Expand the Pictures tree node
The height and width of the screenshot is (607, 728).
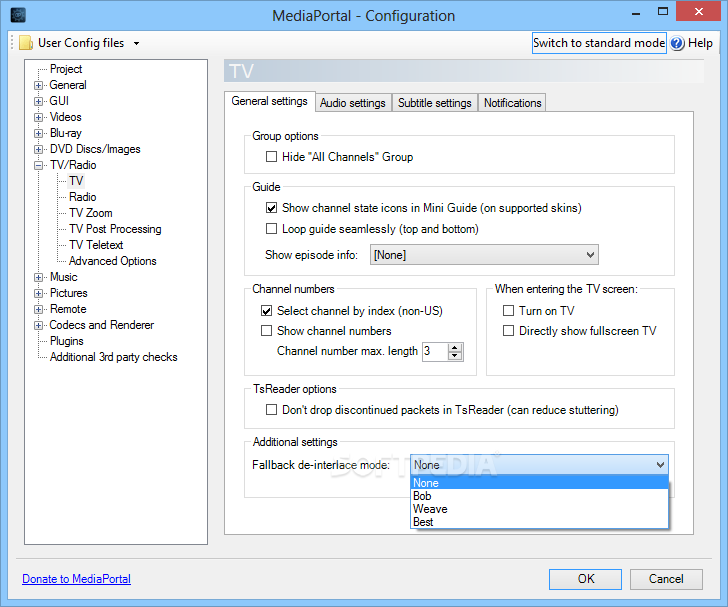point(39,294)
